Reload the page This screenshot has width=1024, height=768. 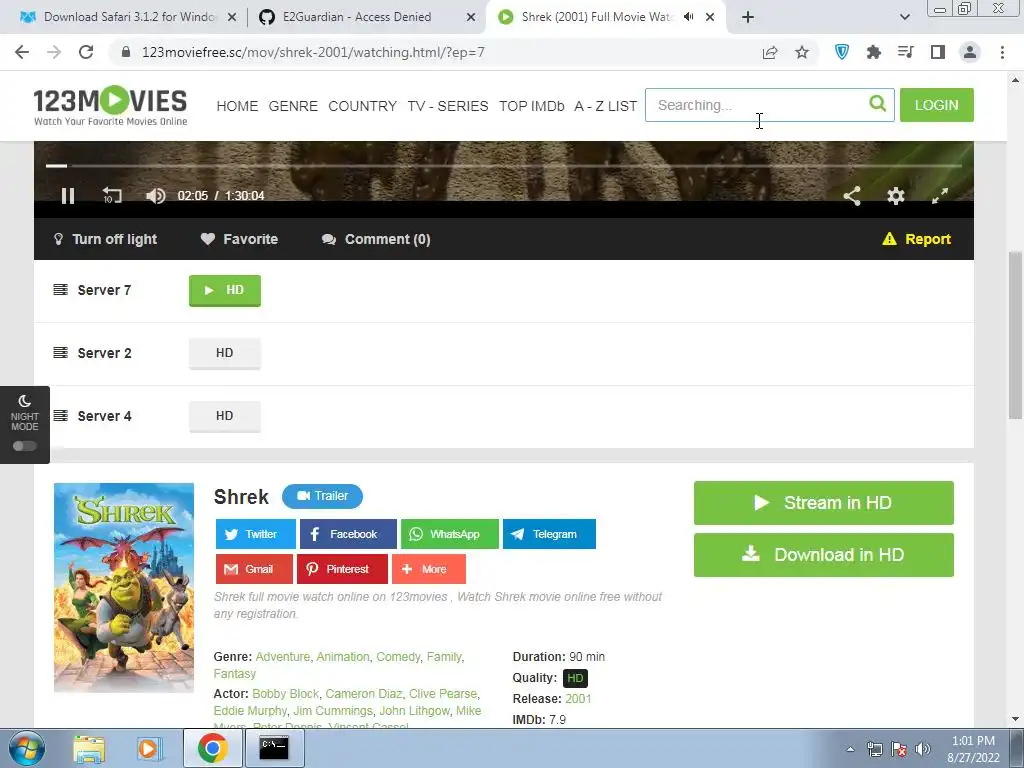coord(86,52)
